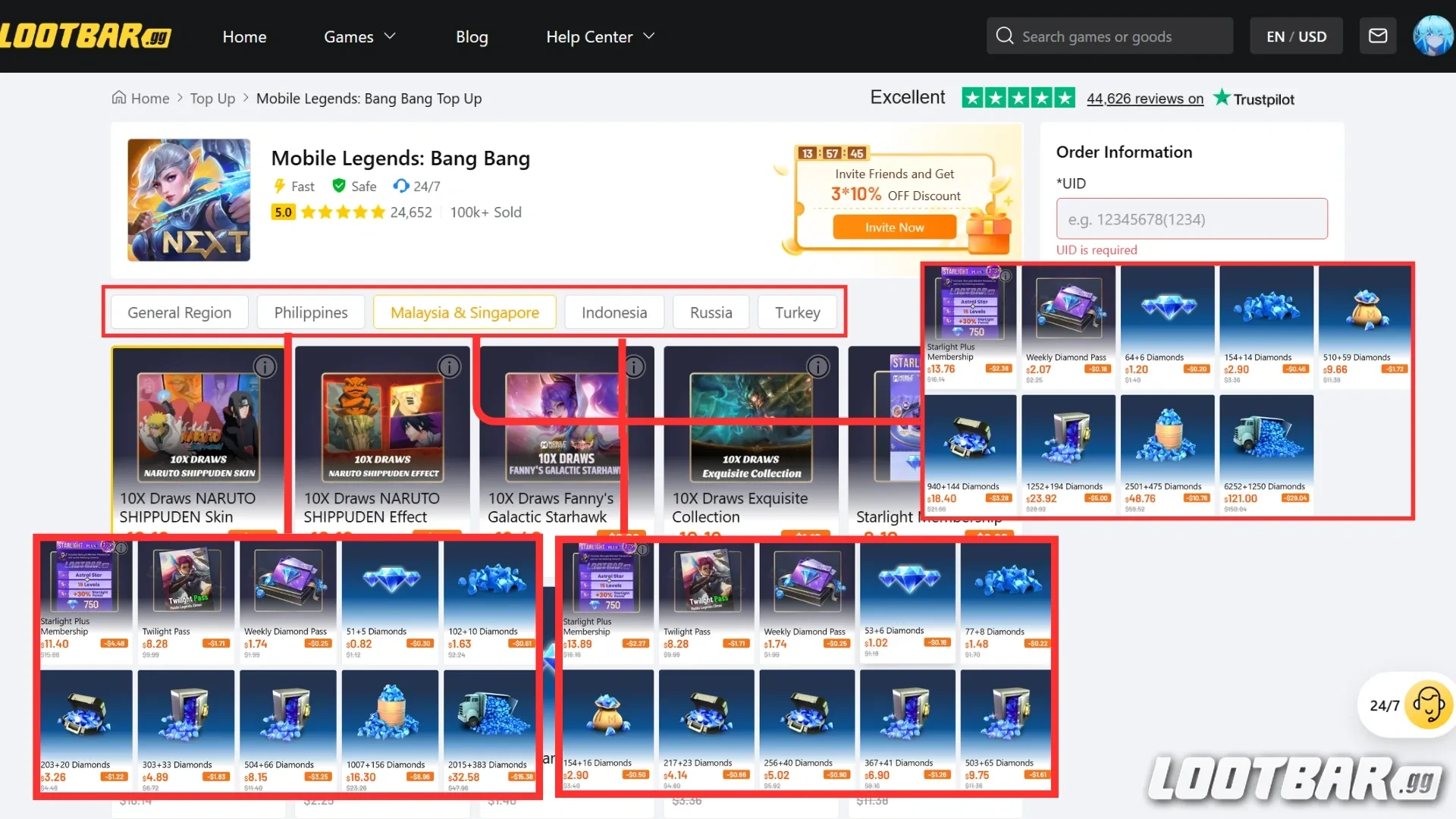Screen dimensions: 1456x819
Task: Select the Malaysia & Singapore tab
Action: point(465,312)
